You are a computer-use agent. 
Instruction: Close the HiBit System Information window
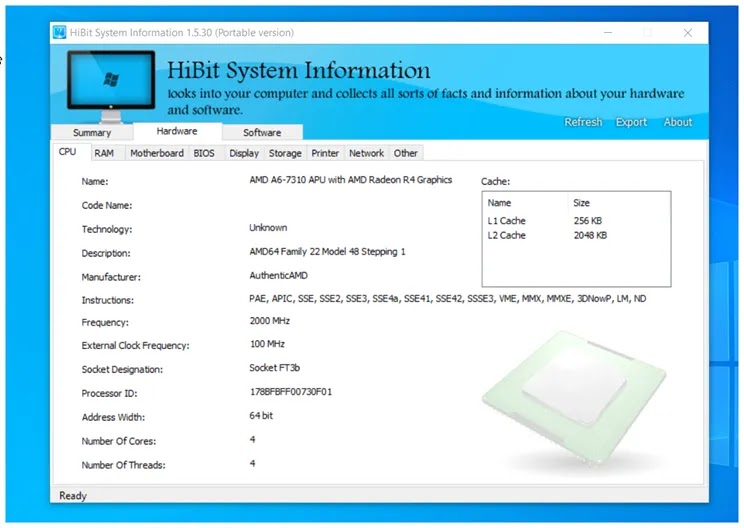click(688, 33)
